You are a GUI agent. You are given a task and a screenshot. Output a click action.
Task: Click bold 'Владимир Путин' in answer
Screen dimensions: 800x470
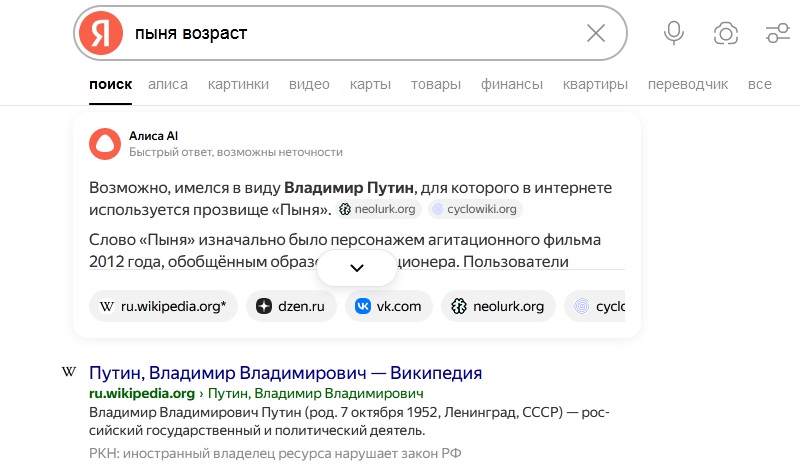[x=348, y=188]
